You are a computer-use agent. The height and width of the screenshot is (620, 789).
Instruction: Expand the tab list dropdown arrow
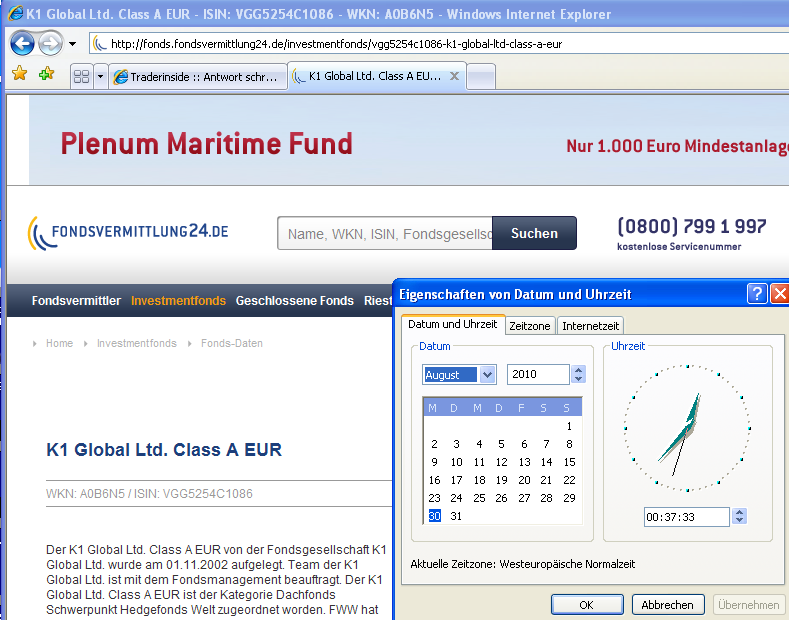coord(100,76)
